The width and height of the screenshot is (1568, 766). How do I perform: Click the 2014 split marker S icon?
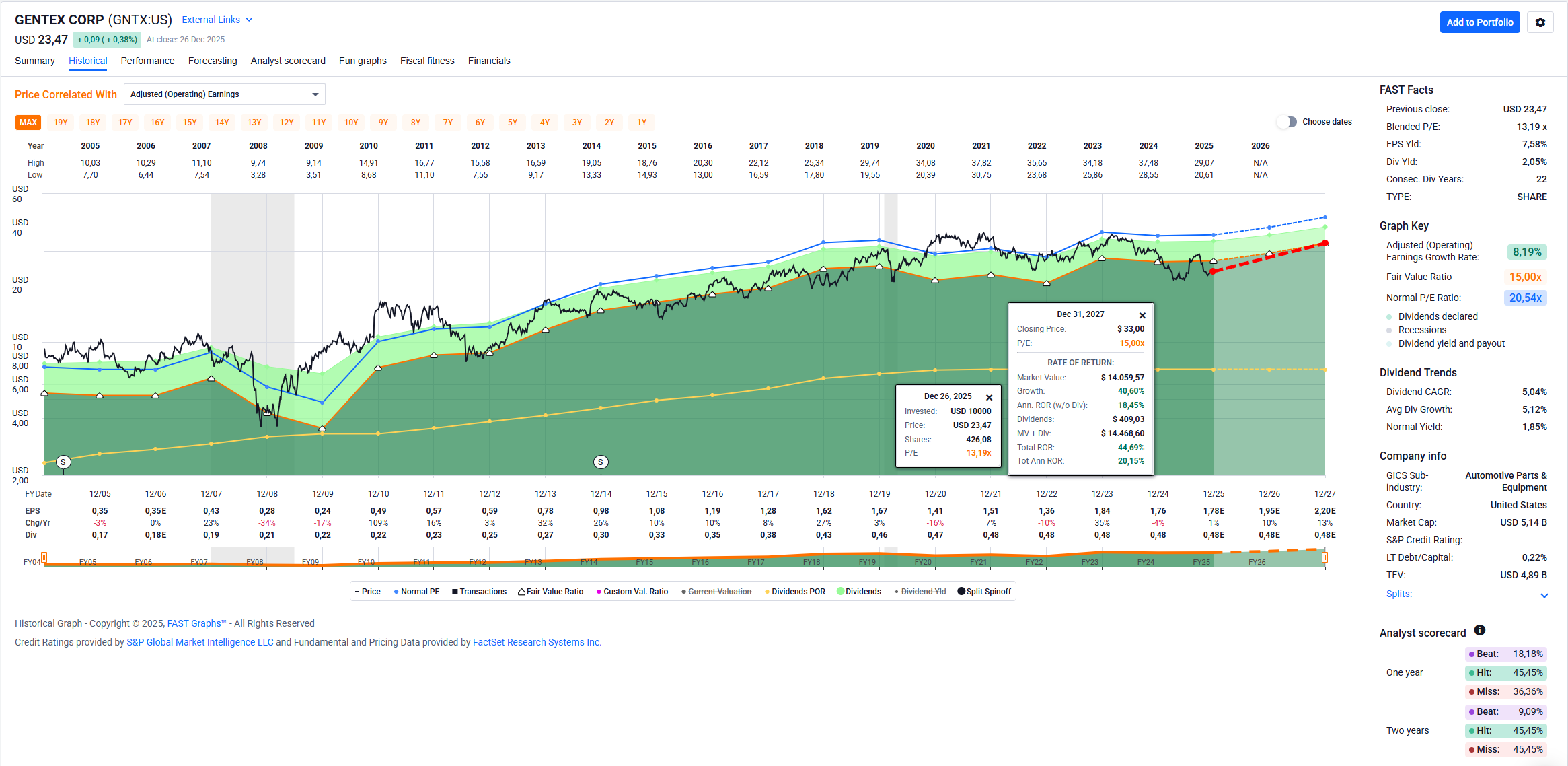pos(601,462)
